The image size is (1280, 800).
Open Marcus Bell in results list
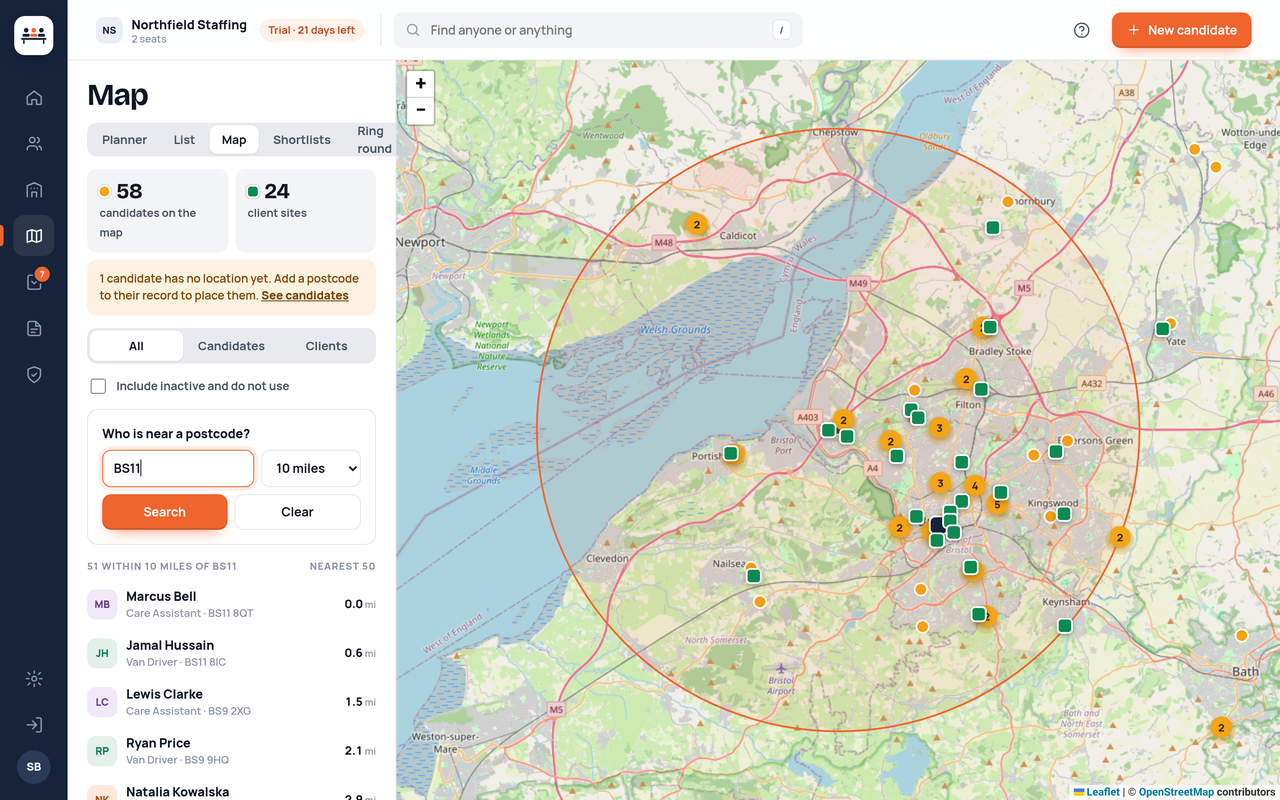pyautogui.click(x=232, y=604)
